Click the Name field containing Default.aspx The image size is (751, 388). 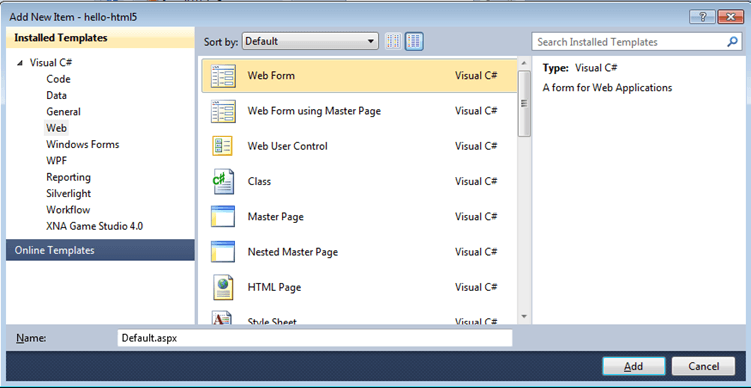click(x=315, y=338)
